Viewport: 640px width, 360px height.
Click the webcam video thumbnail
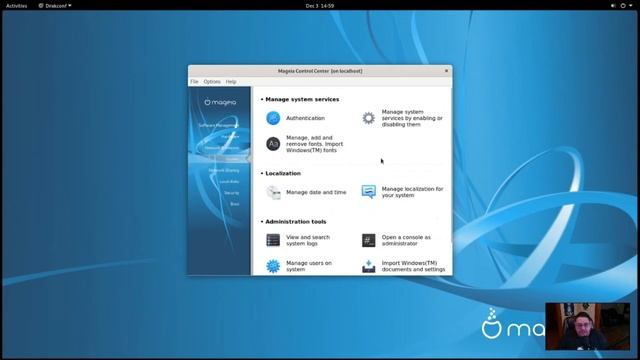point(587,326)
